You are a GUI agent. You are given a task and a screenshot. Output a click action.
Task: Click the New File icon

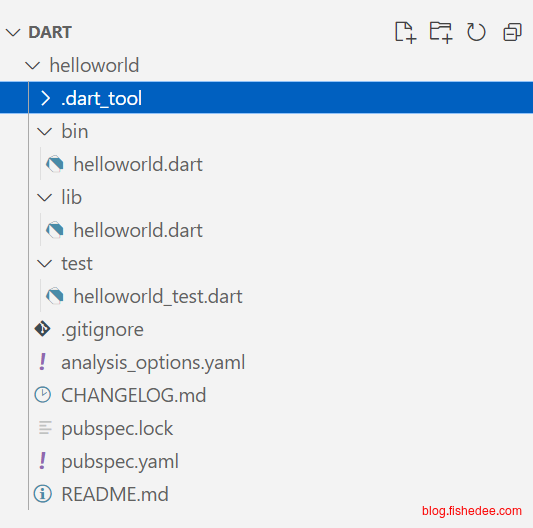(405, 32)
